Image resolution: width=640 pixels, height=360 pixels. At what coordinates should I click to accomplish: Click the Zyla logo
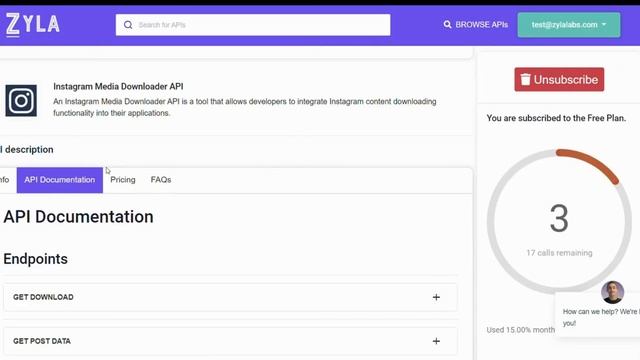pyautogui.click(x=33, y=24)
